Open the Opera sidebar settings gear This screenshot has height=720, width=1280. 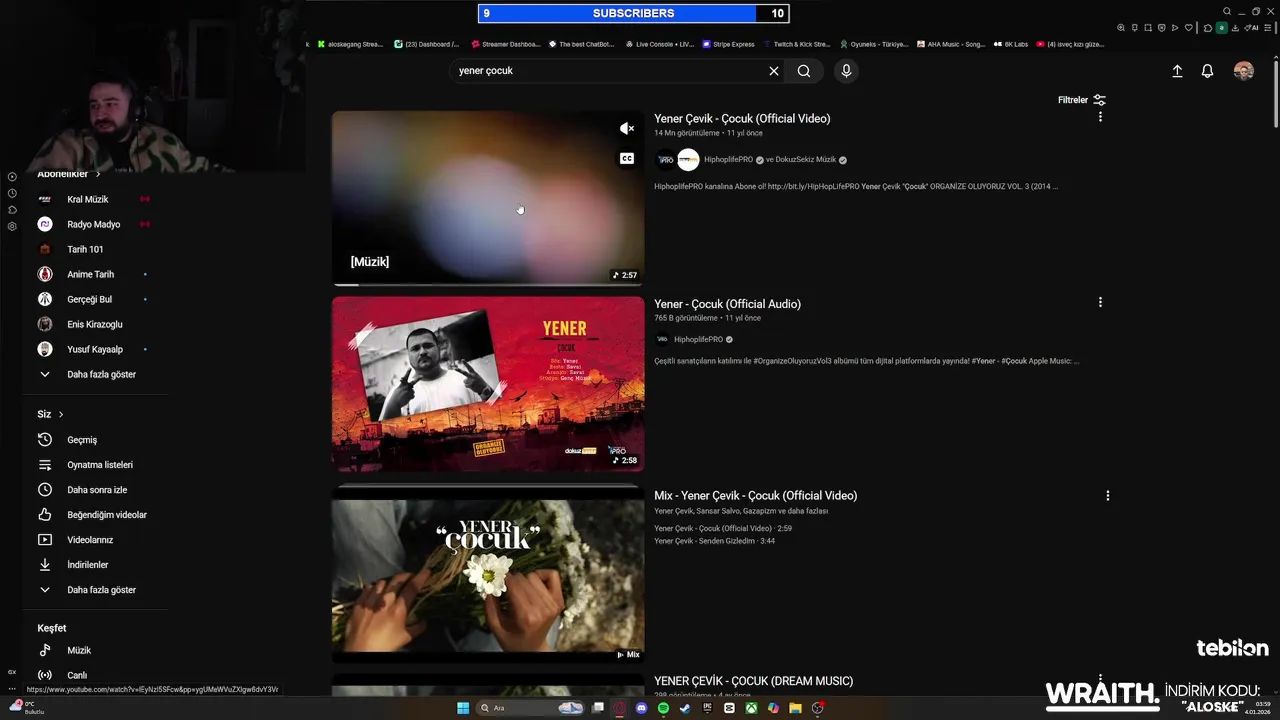(12, 226)
